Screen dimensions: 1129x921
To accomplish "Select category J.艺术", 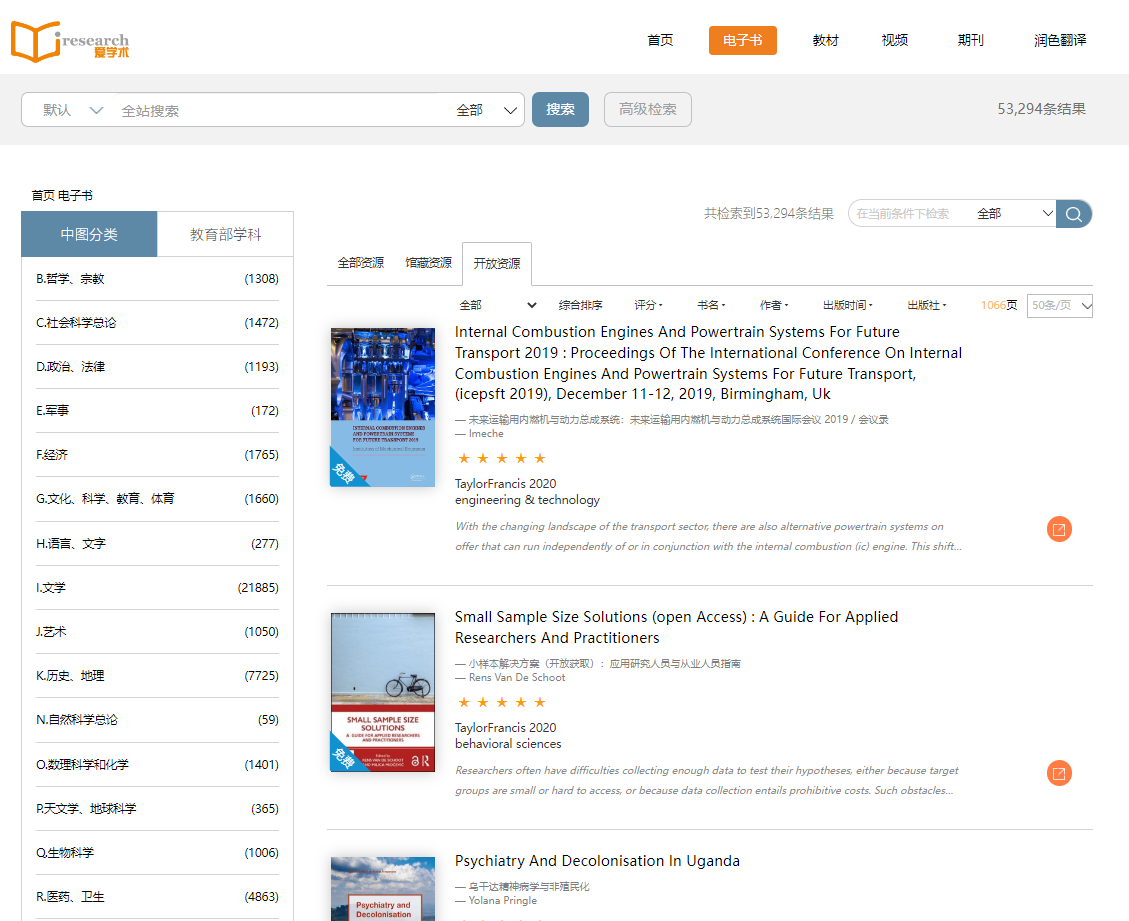I will [x=157, y=632].
